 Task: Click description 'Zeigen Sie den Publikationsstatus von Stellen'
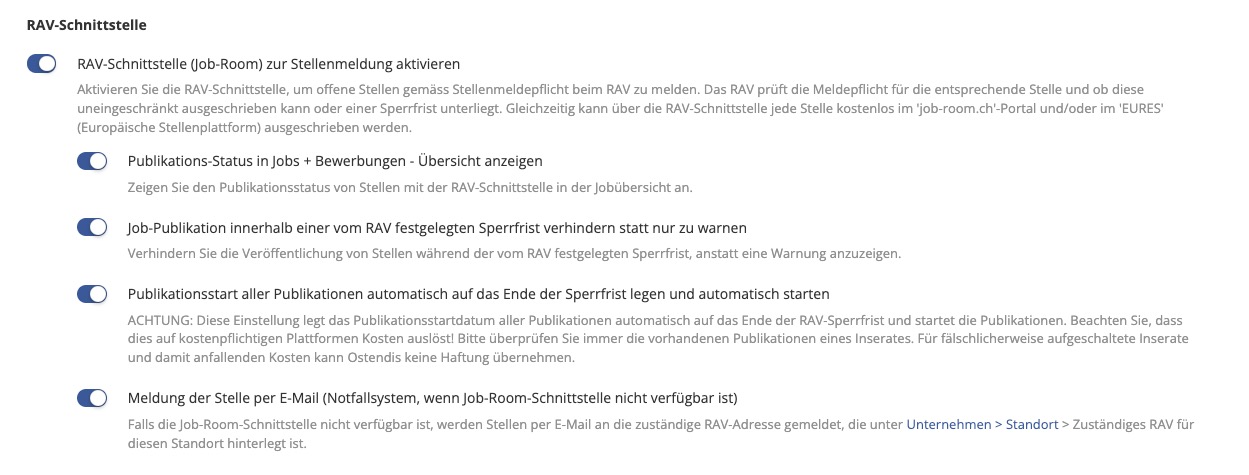(x=410, y=187)
